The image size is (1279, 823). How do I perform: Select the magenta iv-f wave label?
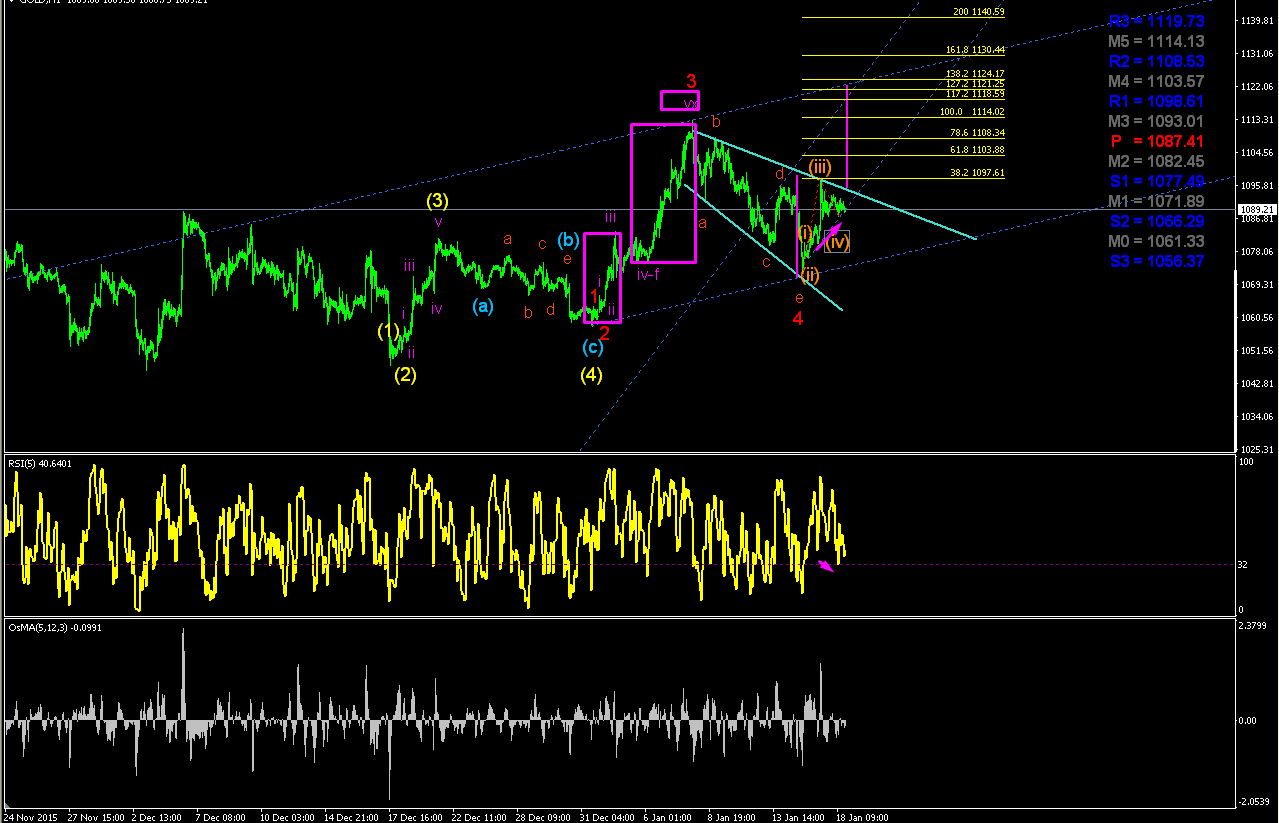coord(647,273)
